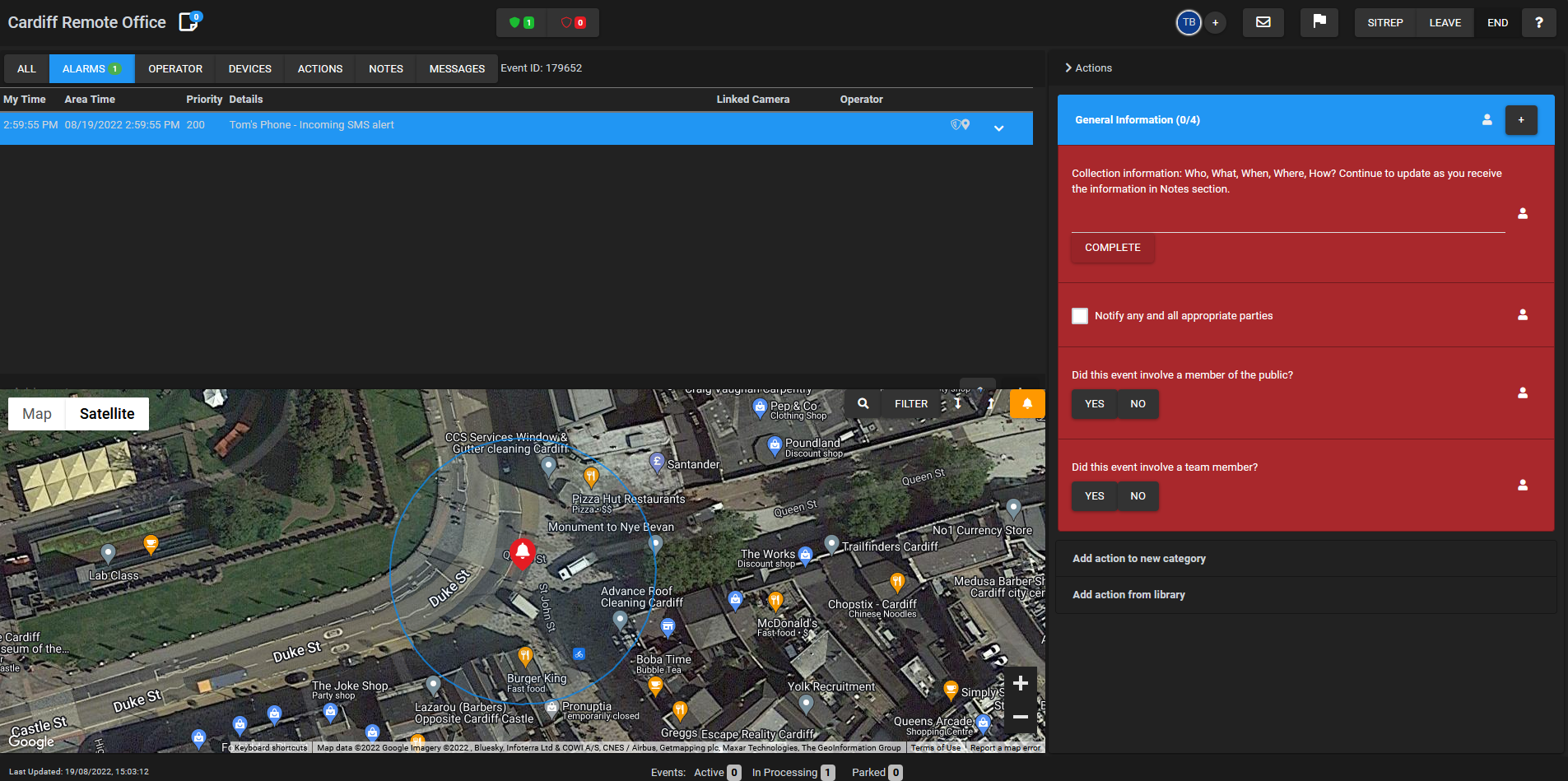Answer YES for member of the public

click(1095, 403)
